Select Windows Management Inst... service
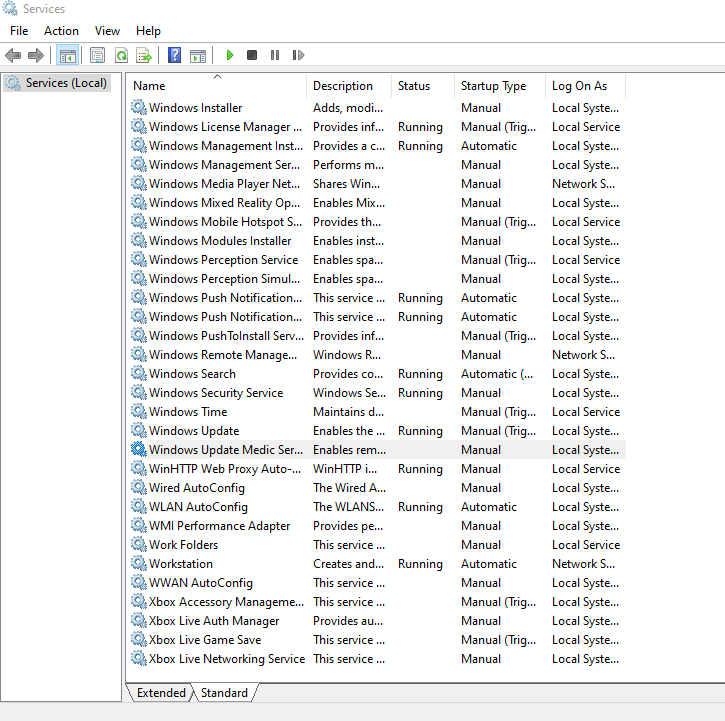 tap(377, 146)
